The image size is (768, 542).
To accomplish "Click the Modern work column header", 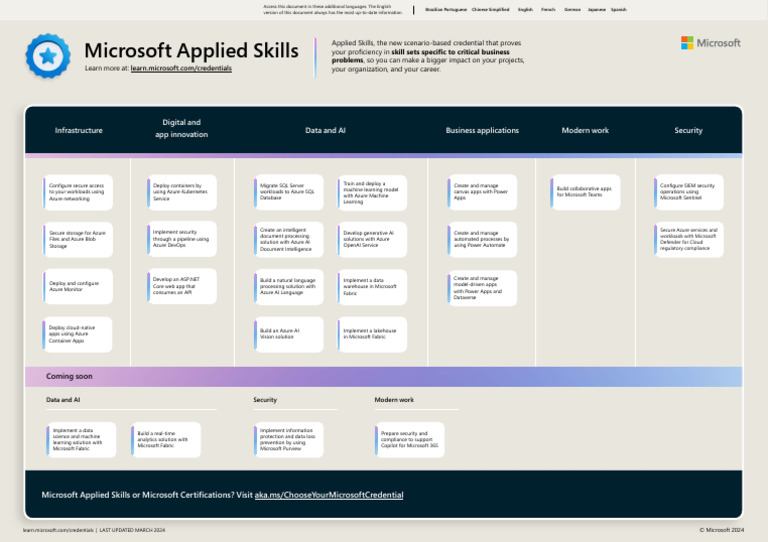I will tap(585, 130).
